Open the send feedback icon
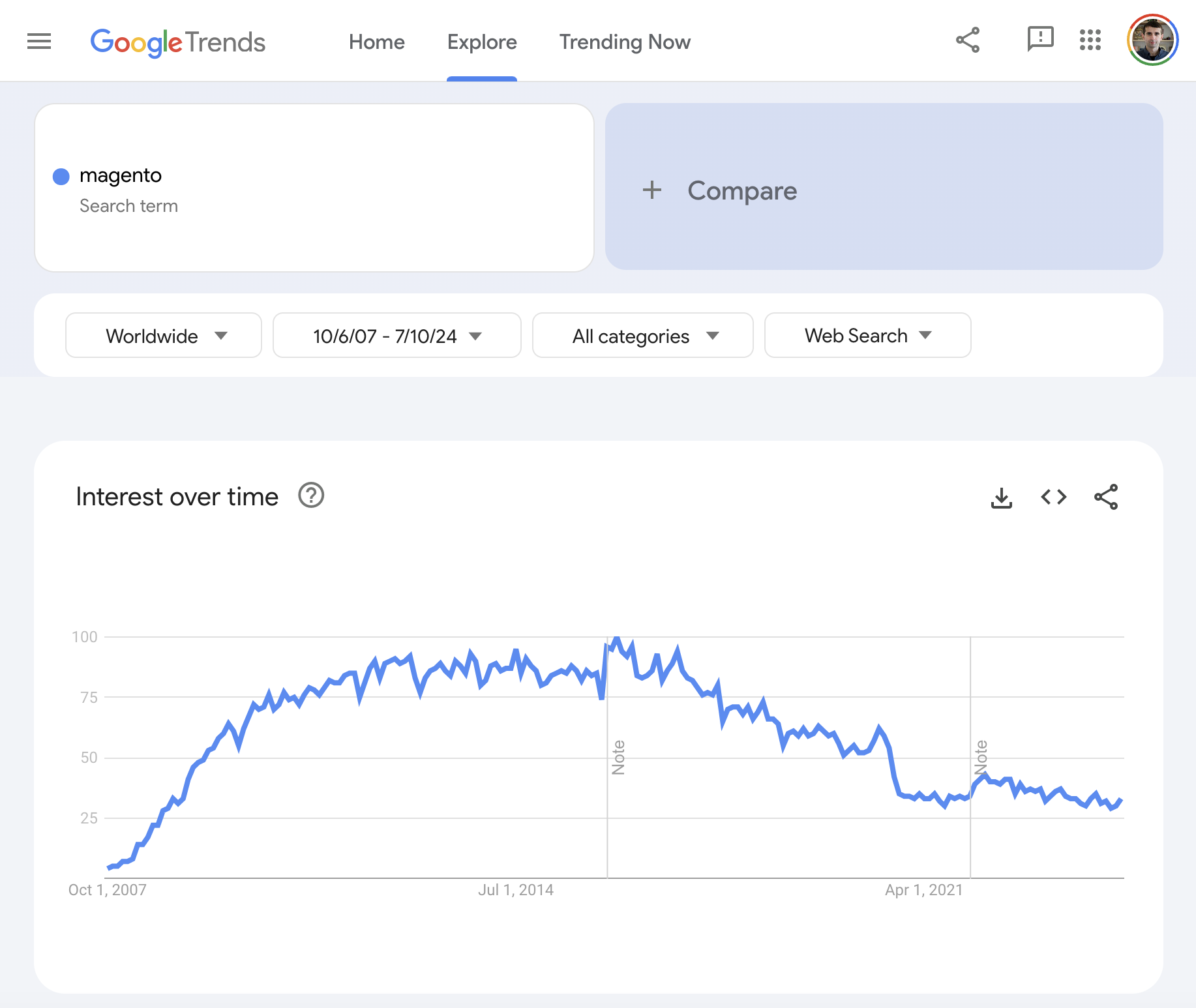 click(1040, 40)
